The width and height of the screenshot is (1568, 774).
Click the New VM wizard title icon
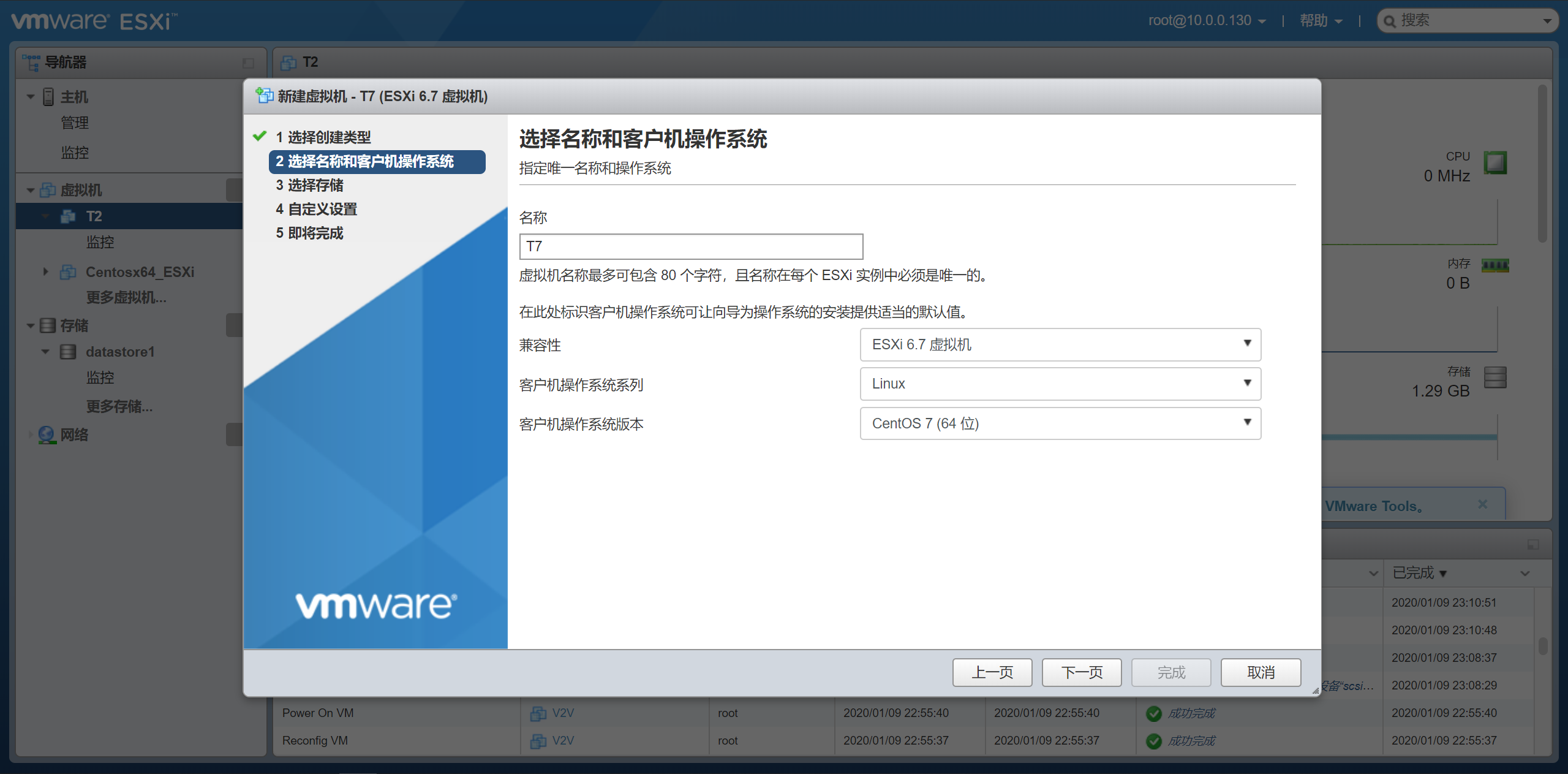pos(264,96)
